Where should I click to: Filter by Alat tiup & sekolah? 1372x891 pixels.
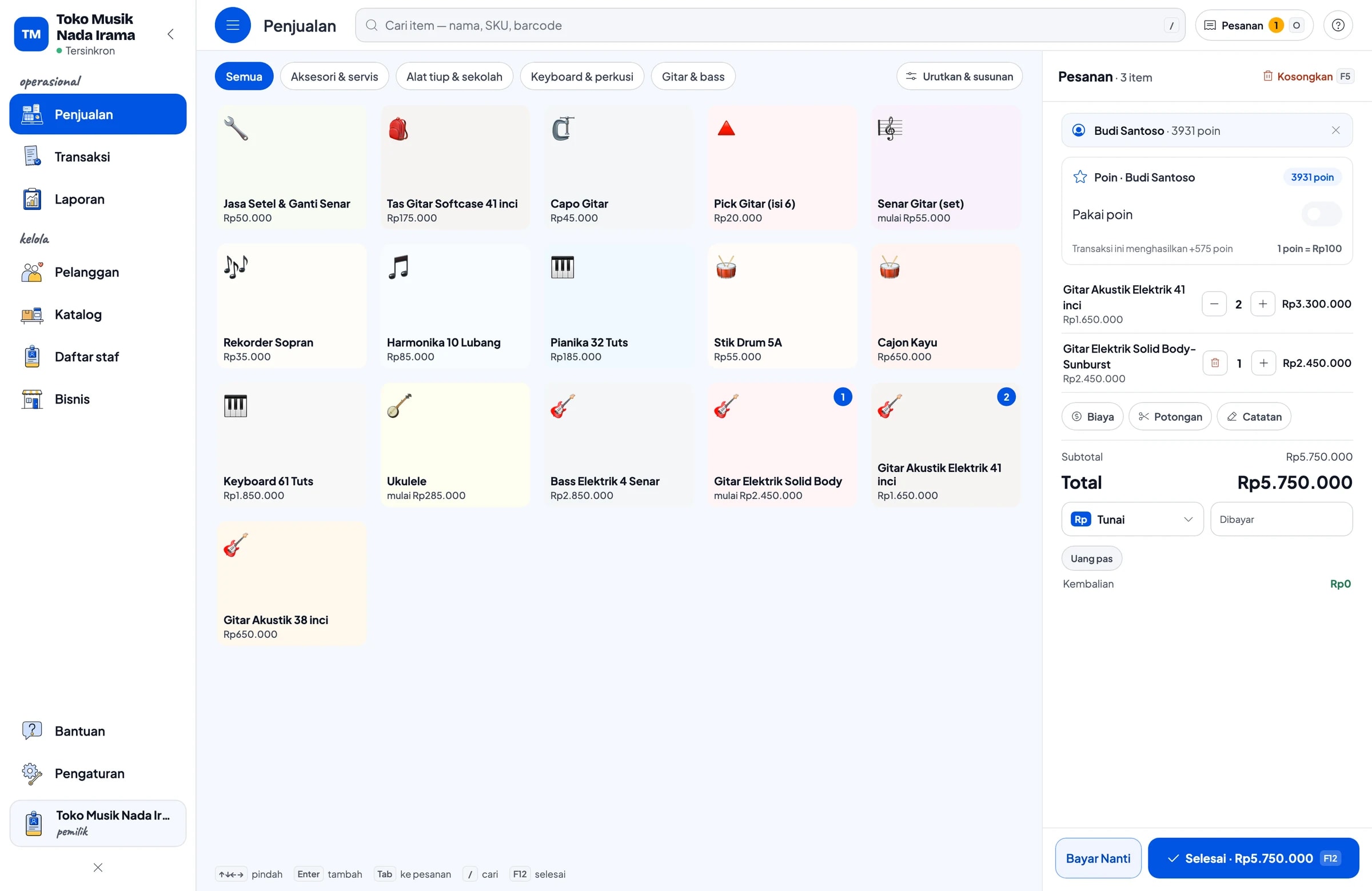[454, 77]
